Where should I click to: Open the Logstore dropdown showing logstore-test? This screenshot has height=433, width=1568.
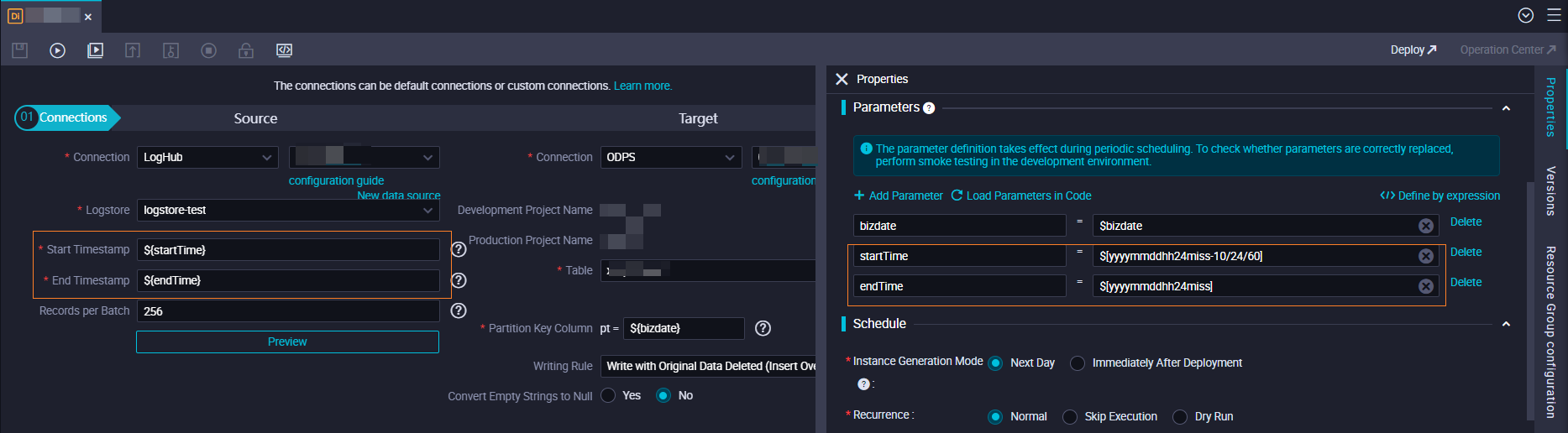[287, 211]
